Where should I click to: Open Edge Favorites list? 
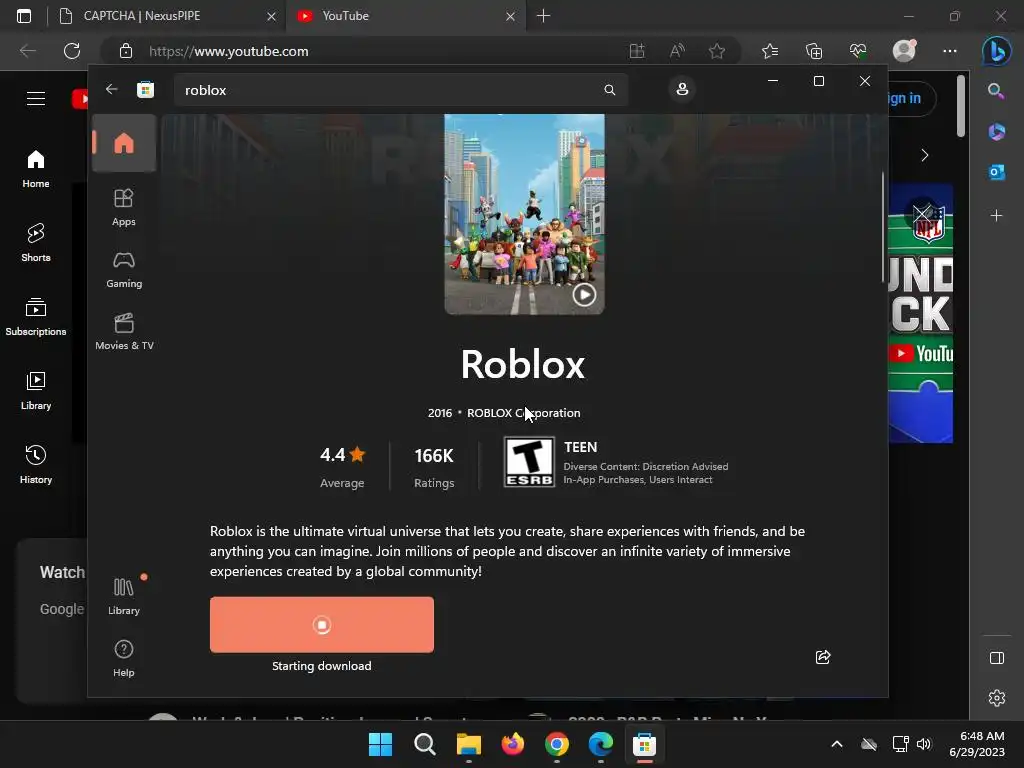click(x=770, y=51)
